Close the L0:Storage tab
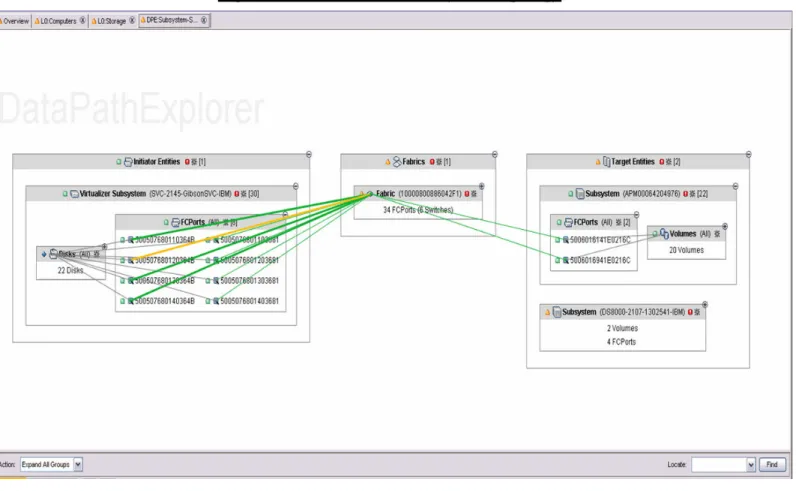 132,20
